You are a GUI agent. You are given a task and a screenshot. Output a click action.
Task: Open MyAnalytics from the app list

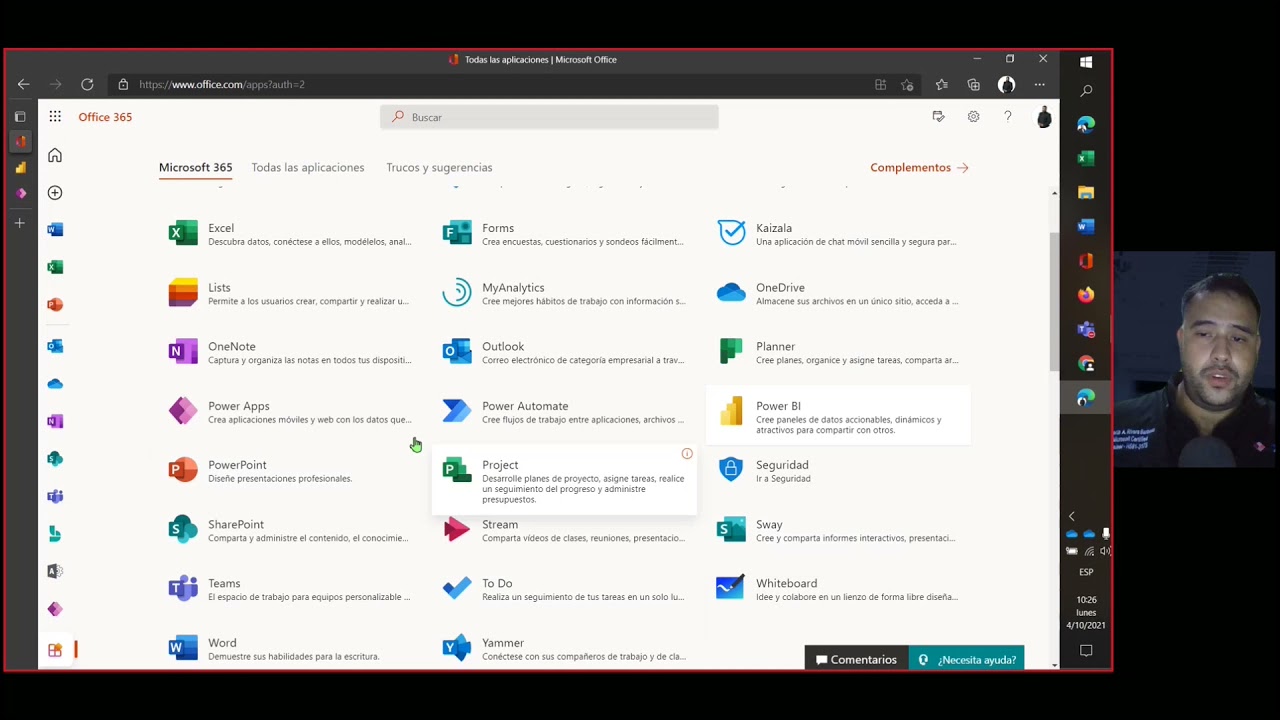pos(564,293)
